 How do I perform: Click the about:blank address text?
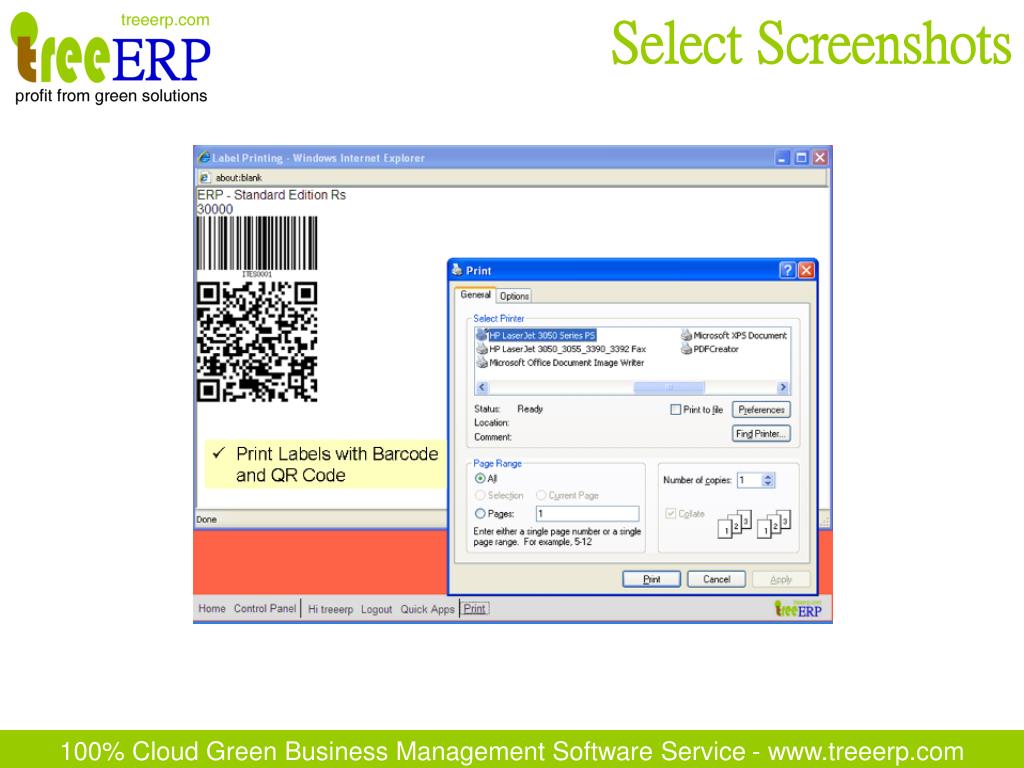238,178
